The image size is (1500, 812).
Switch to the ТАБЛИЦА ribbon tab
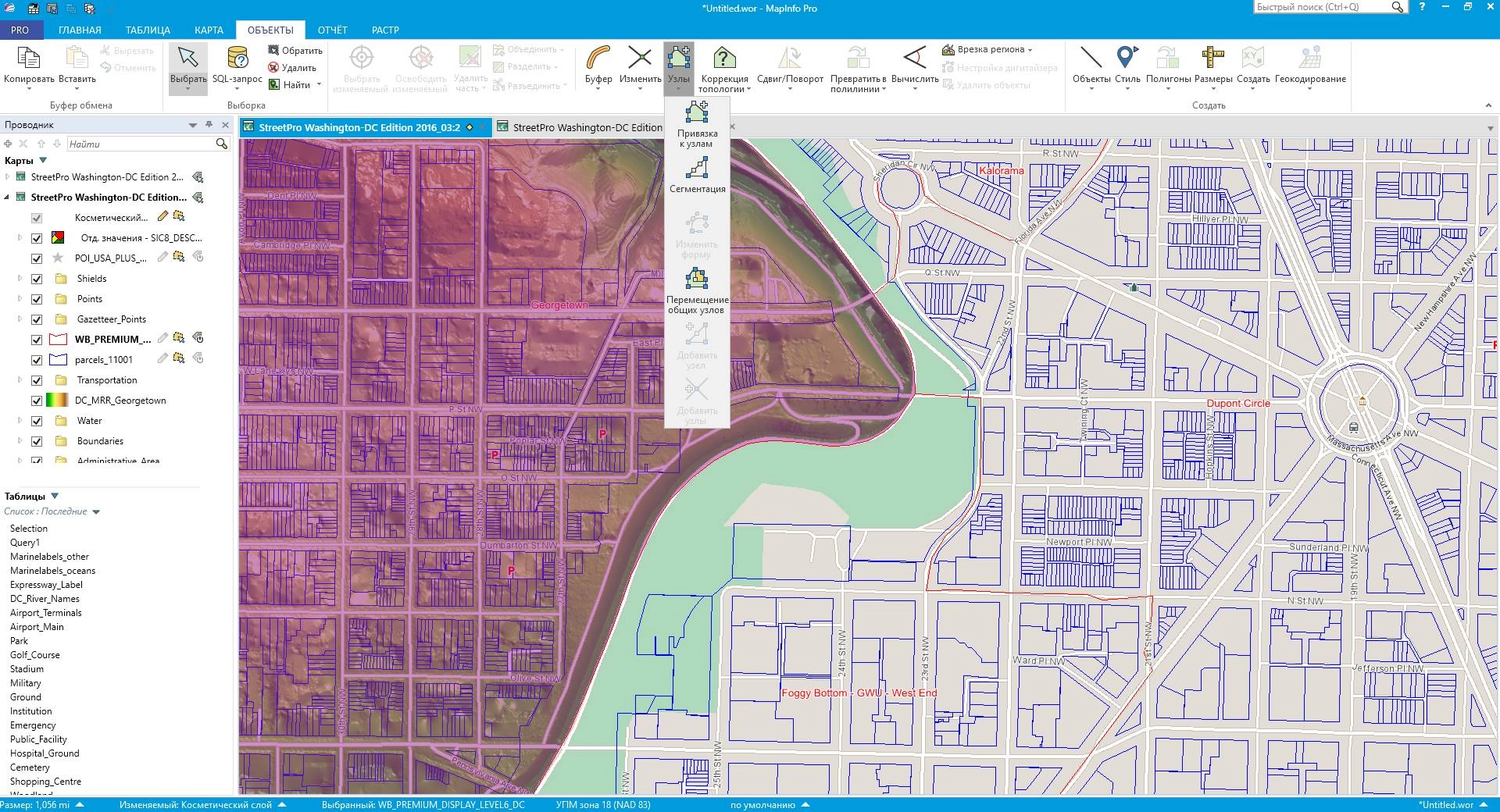point(148,30)
